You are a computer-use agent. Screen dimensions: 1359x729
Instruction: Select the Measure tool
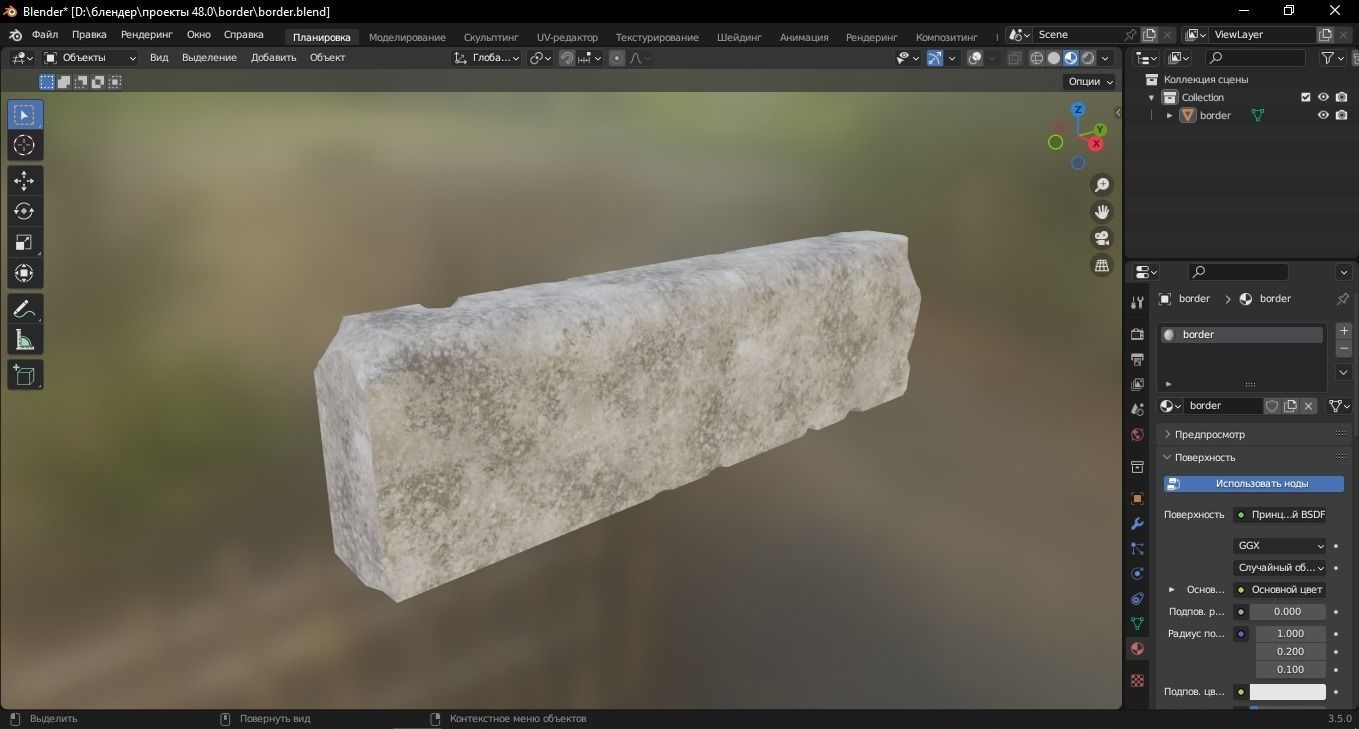(x=25, y=341)
